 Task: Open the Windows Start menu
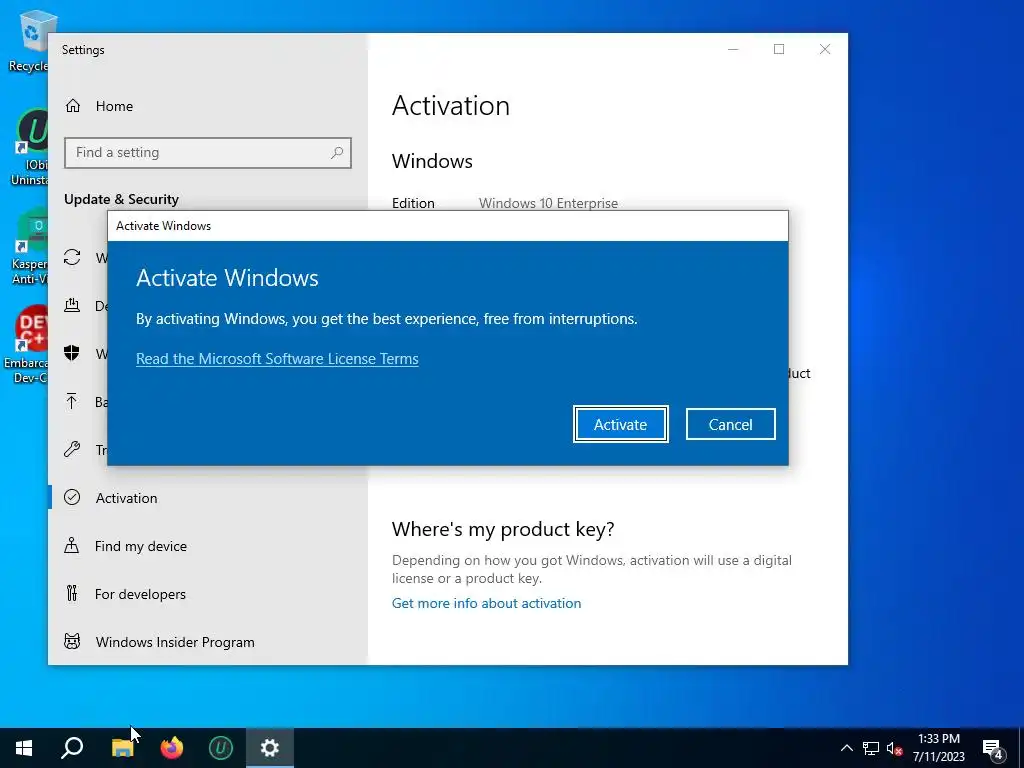point(24,748)
